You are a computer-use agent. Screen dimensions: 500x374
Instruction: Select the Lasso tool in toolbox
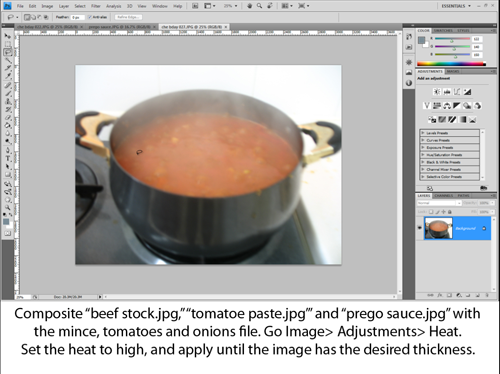[x=7, y=52]
